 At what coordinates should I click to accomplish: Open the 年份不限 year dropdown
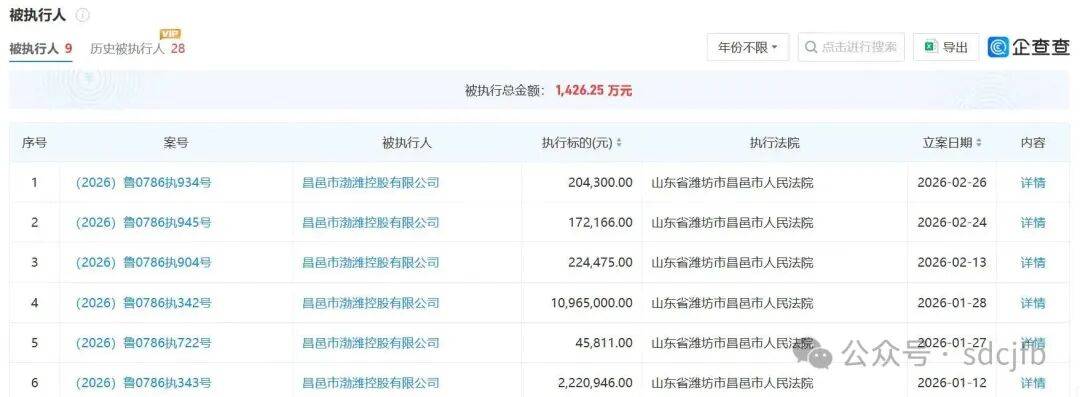coord(748,48)
